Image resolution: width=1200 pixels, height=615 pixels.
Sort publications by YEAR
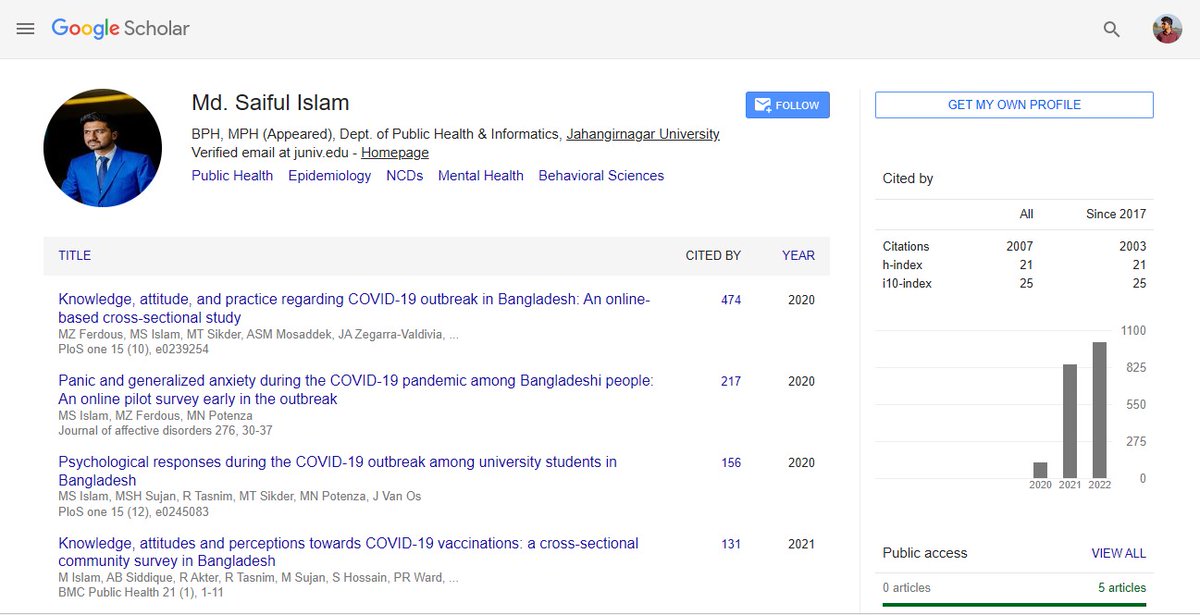798,255
